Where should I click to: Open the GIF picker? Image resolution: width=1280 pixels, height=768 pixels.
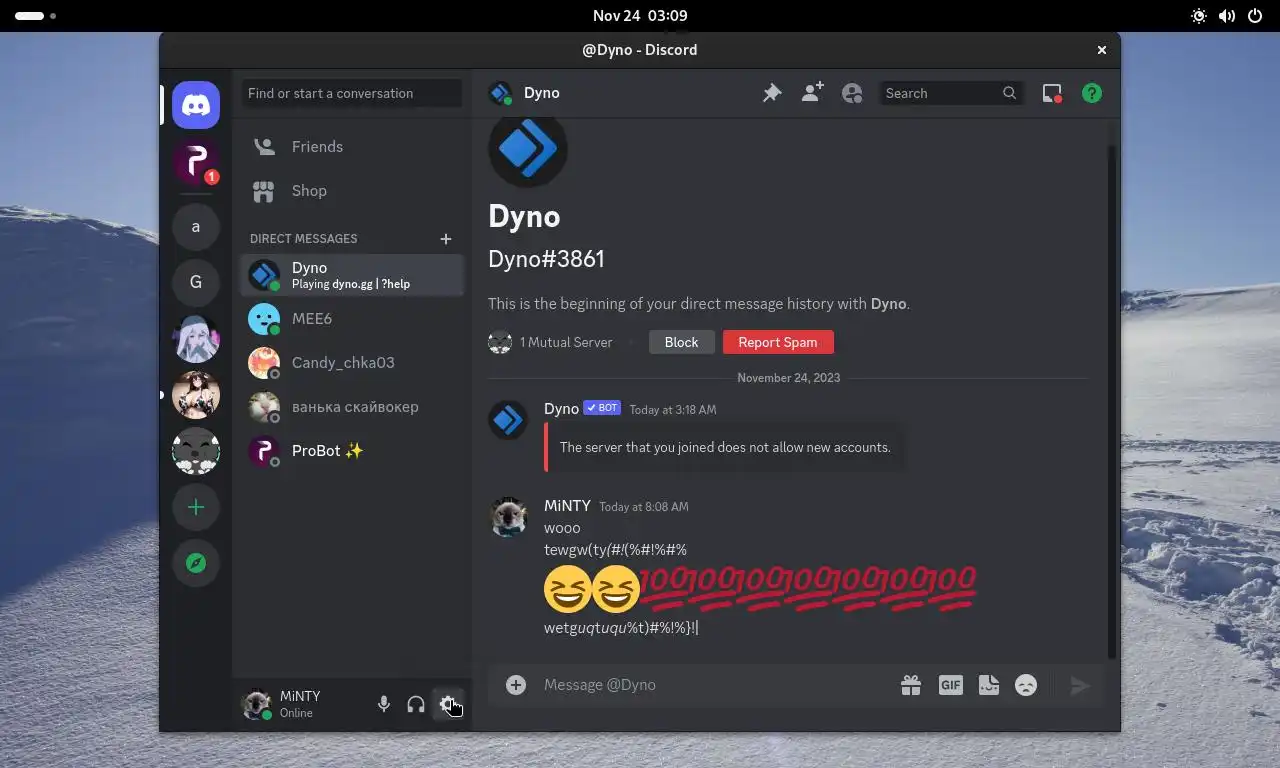pos(950,685)
